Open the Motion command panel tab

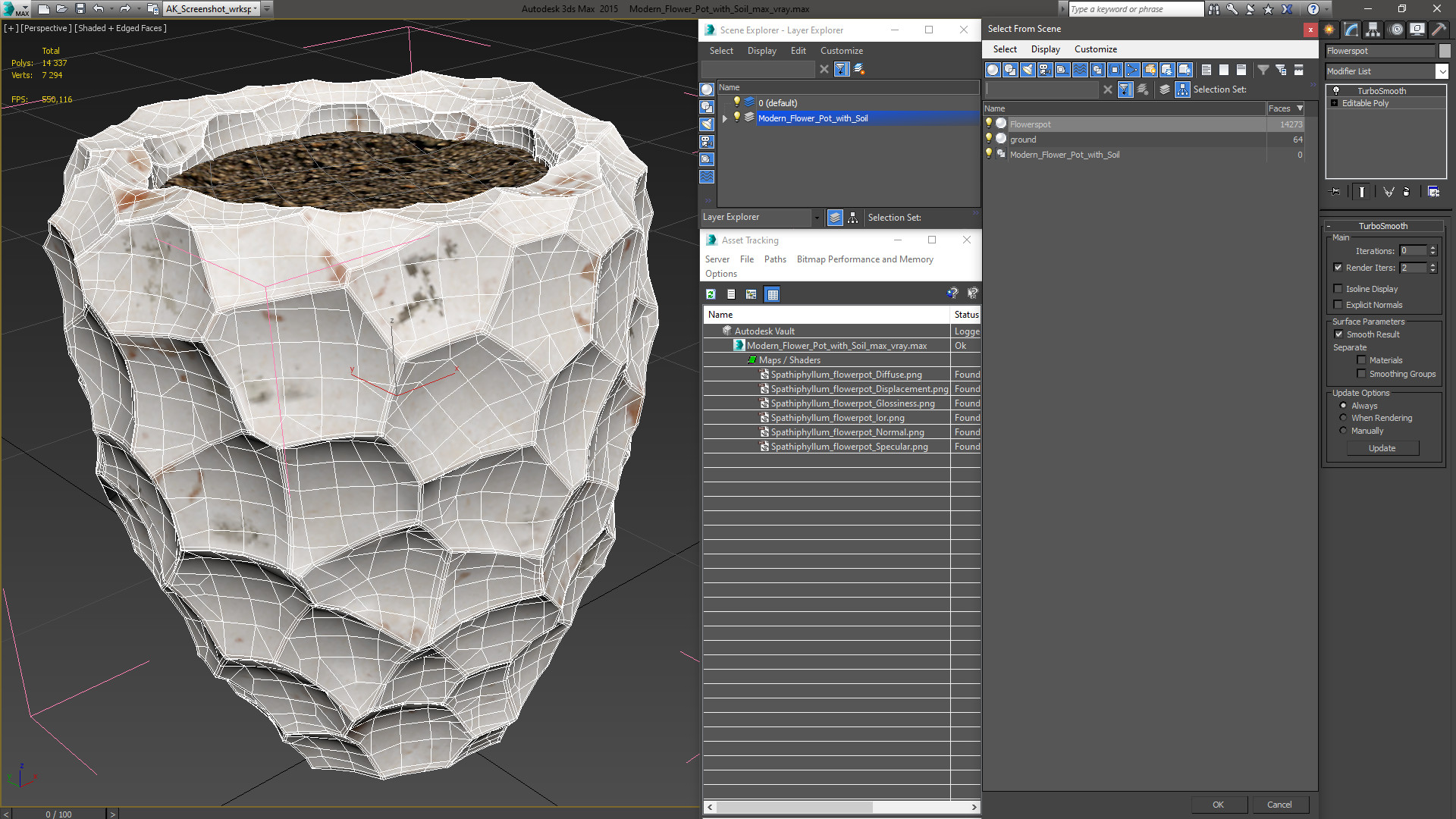tap(1396, 30)
